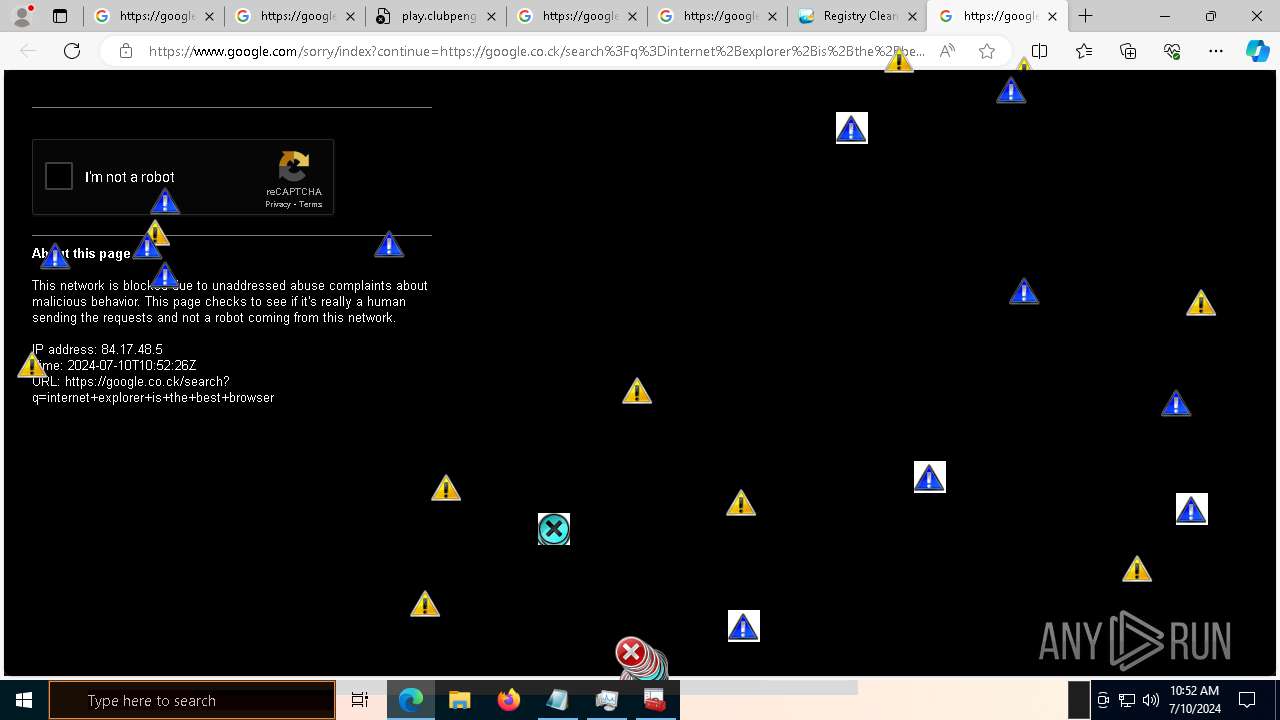The image size is (1280, 720).
Task: Open Edge Settings and more menu
Action: 1216,51
